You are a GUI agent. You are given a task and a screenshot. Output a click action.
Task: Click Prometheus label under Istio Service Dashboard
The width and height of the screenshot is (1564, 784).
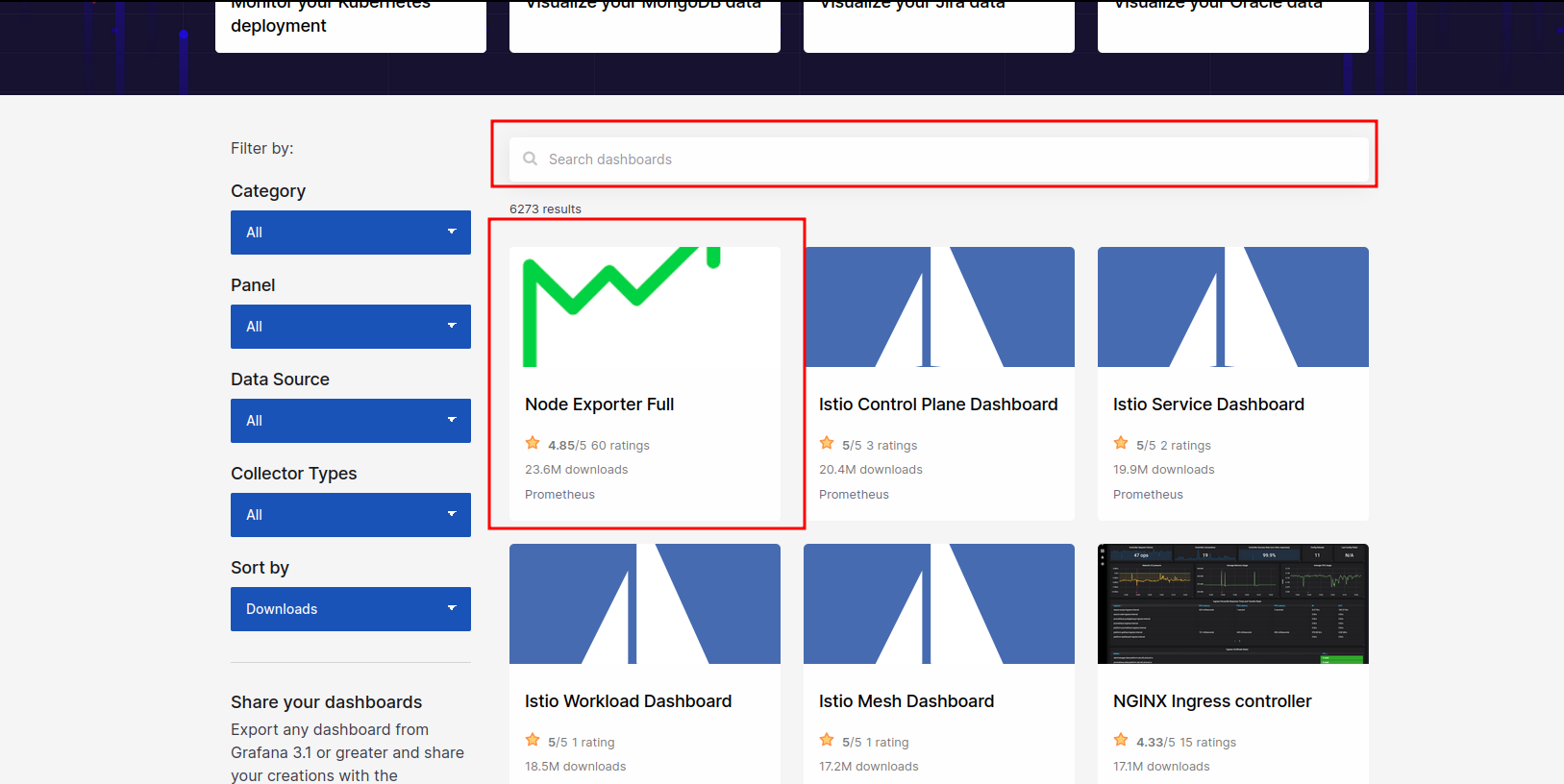(x=1148, y=495)
